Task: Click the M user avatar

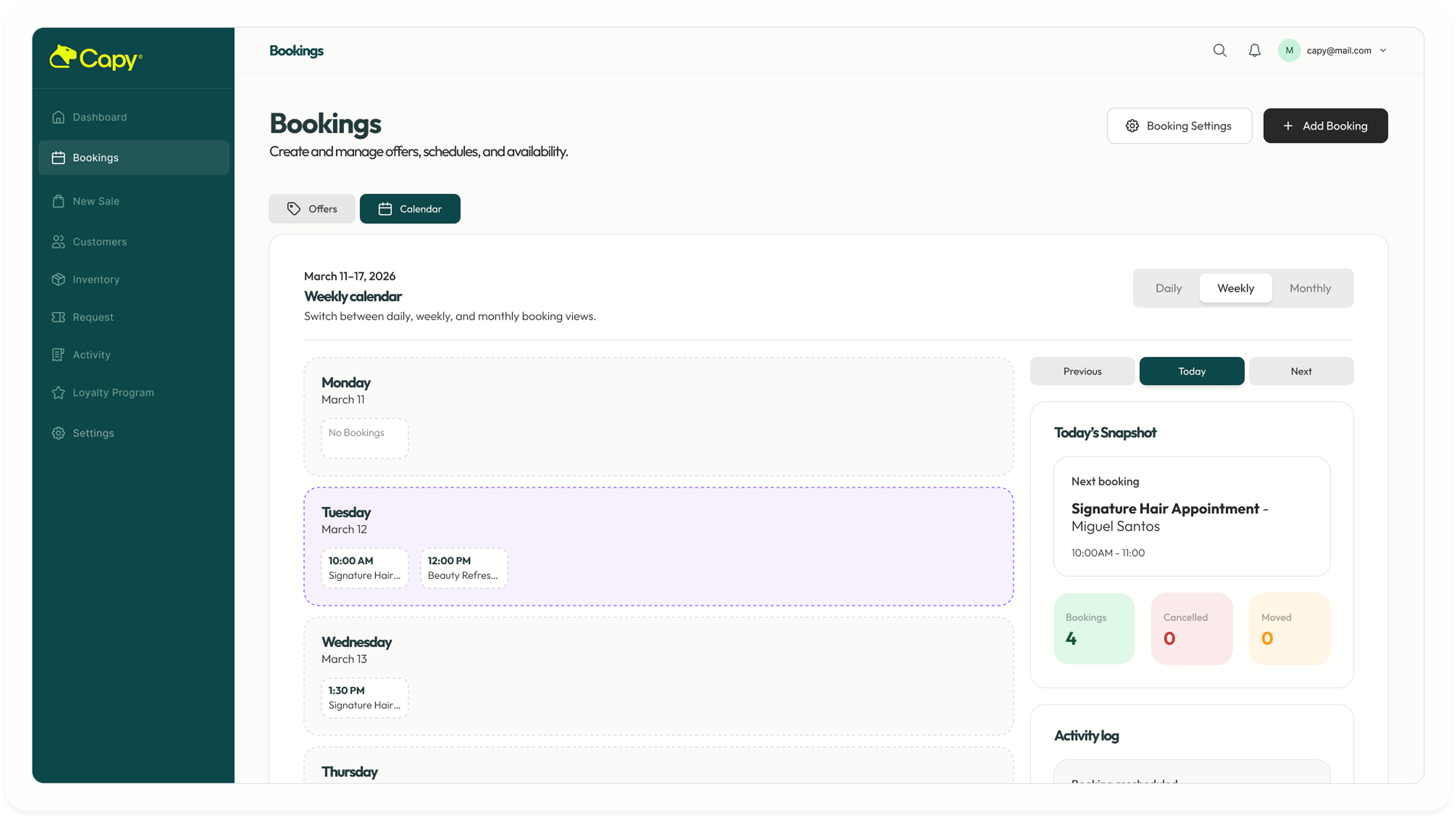Action: [1289, 50]
